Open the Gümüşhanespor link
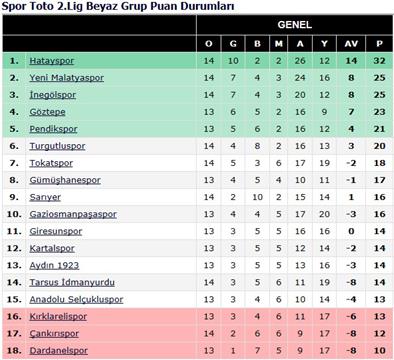 tap(65, 180)
